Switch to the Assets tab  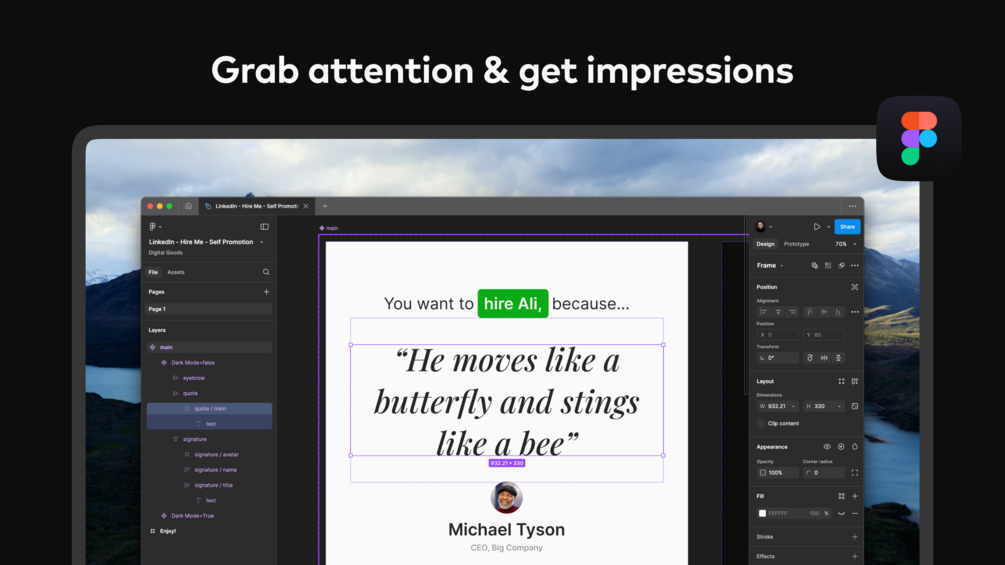click(176, 272)
